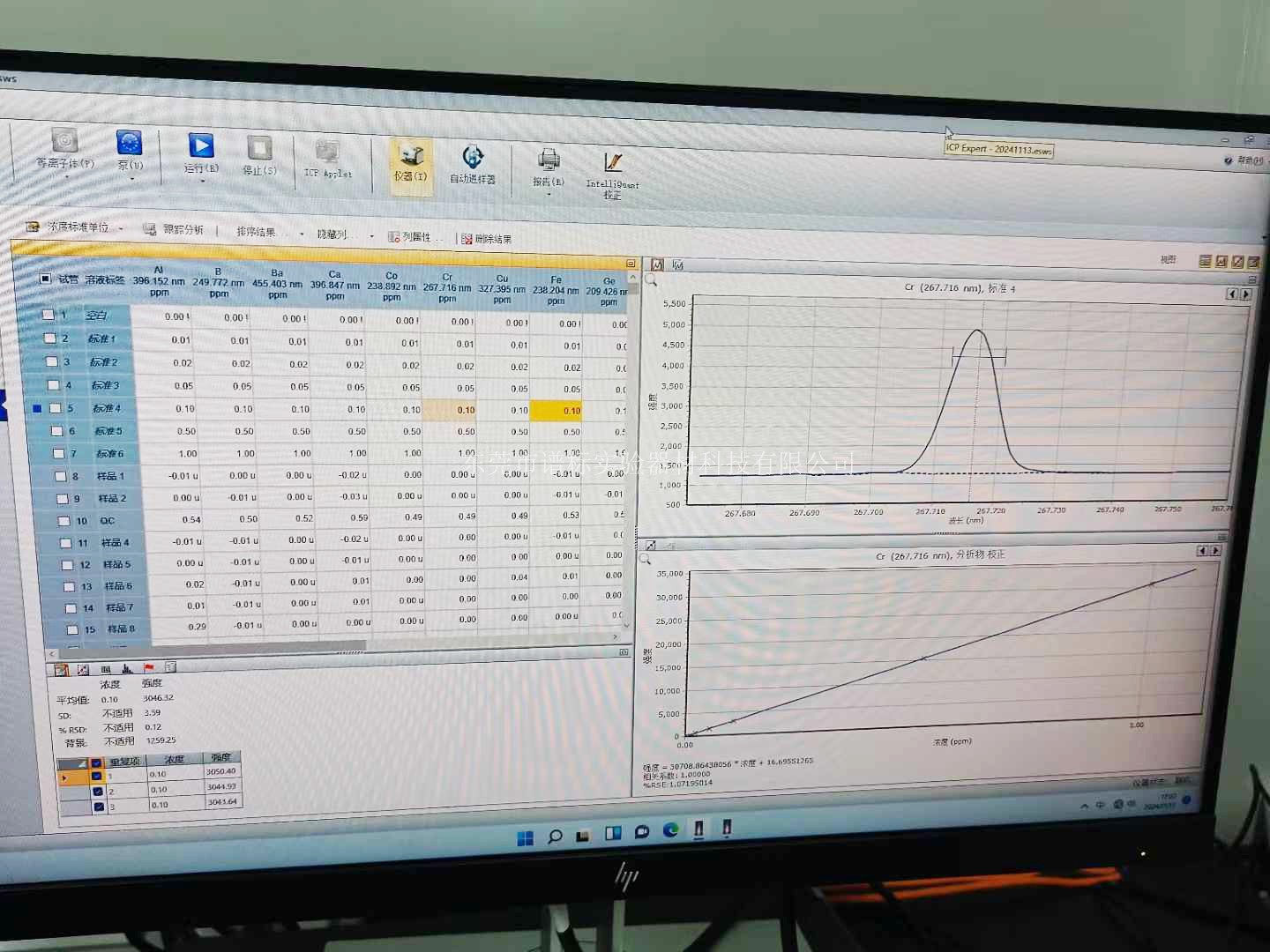Click next arrow on spectrum graph
This screenshot has width=1270, height=952.
(1246, 294)
